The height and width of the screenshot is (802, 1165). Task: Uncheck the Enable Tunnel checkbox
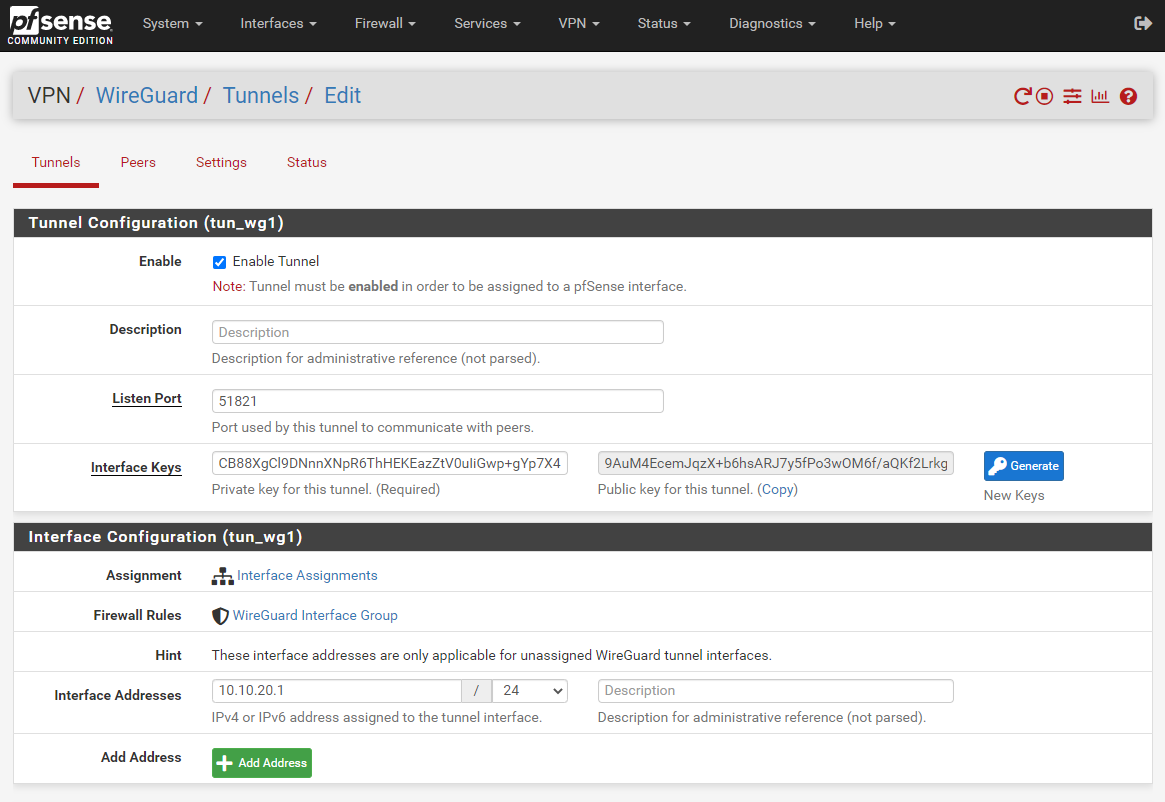[220, 262]
